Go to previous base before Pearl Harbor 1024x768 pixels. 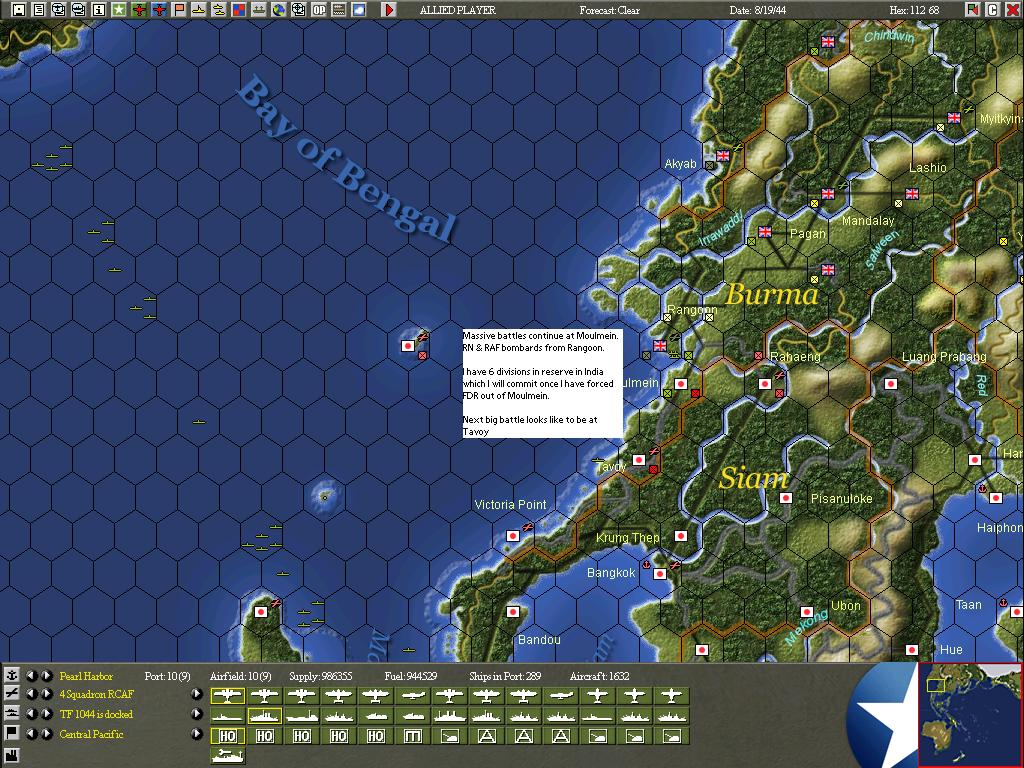31,675
